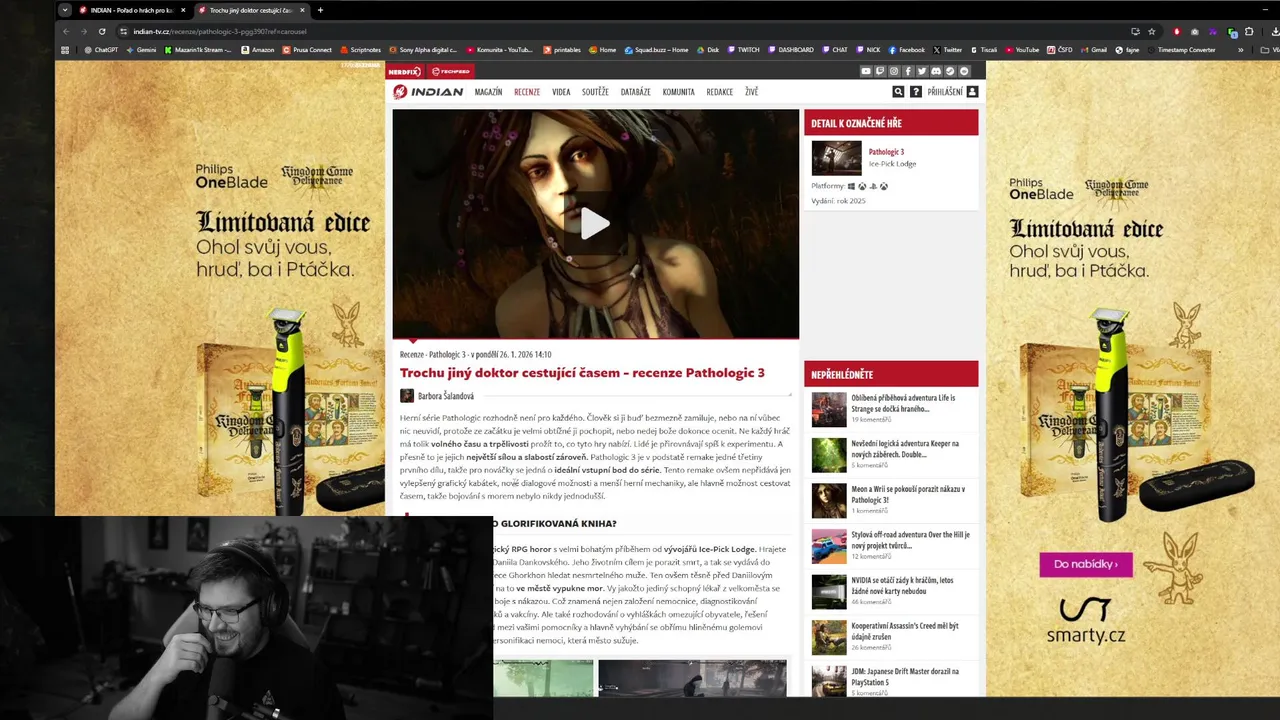Click the red recording extension icon

pos(1177,31)
